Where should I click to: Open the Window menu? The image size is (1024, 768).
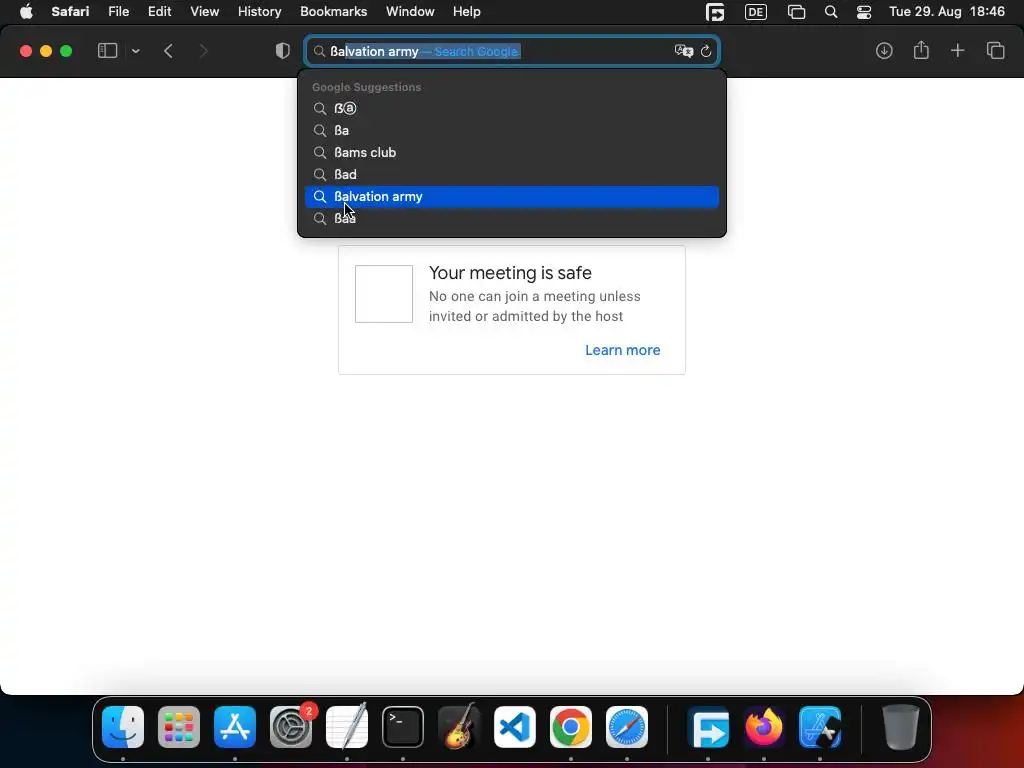(x=410, y=12)
